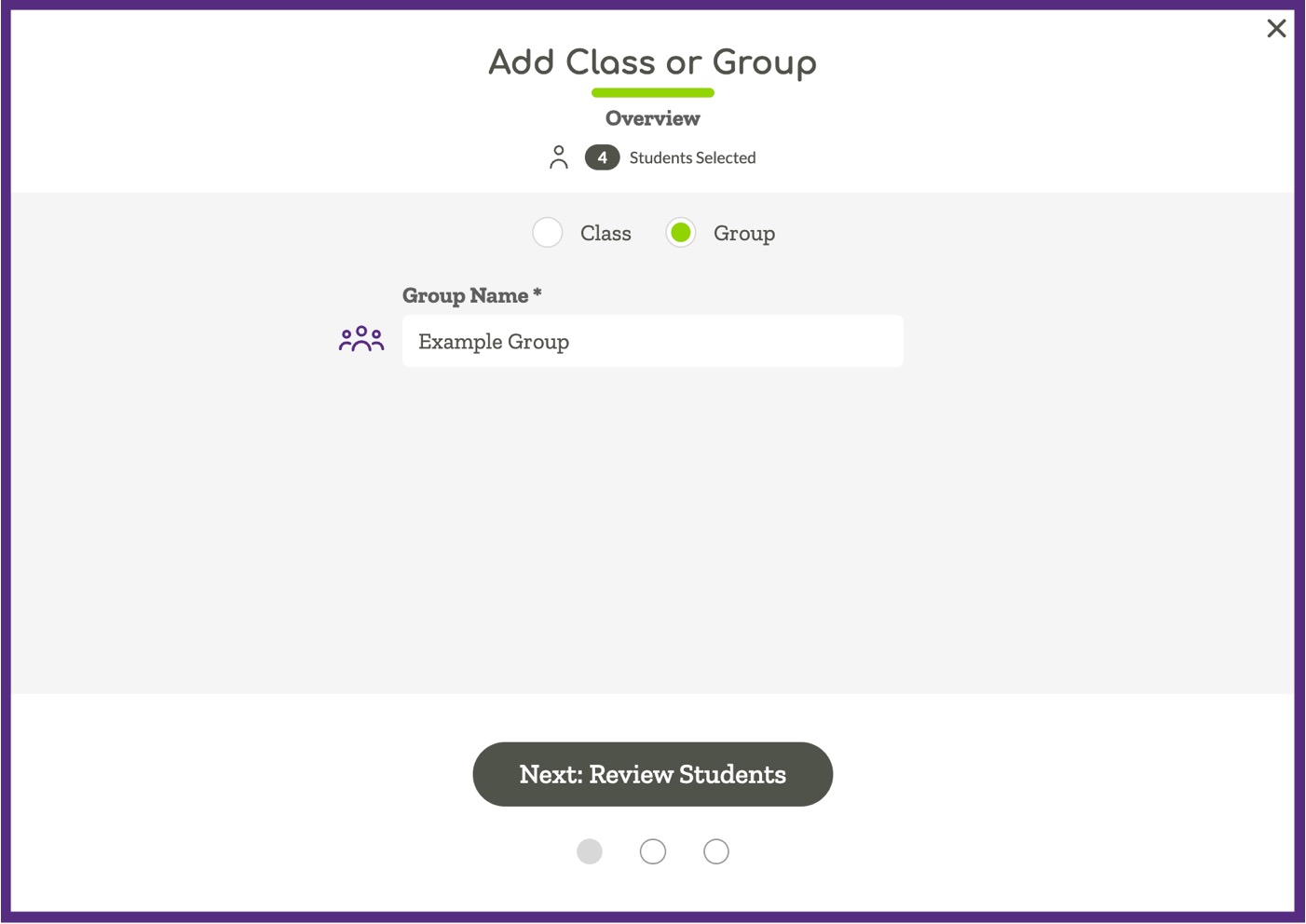1306x924 pixels.
Task: Click the second step indicator circle
Action: 653,850
